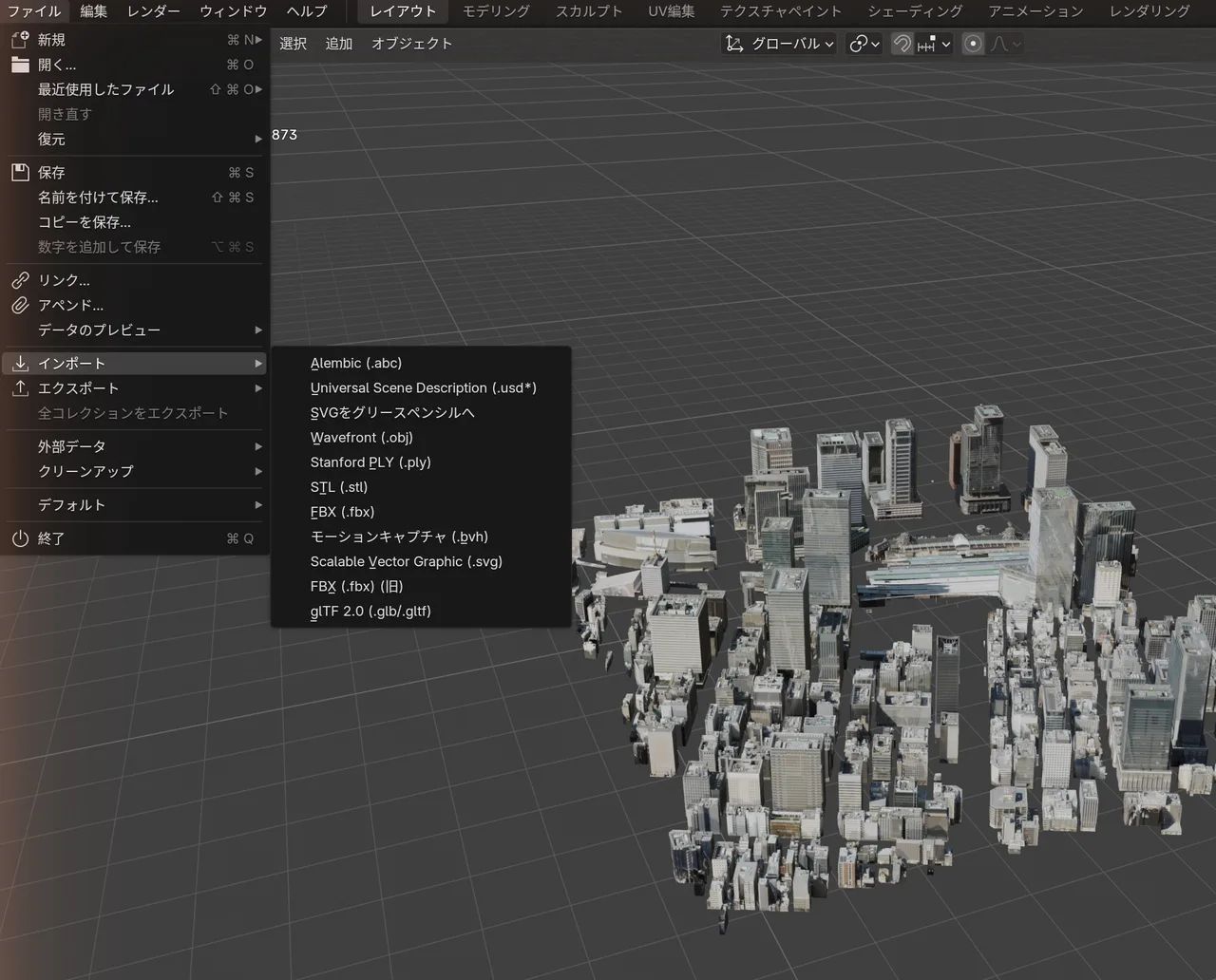Open the ヘルプ menu
Viewport: 1216px width, 980px height.
(307, 11)
